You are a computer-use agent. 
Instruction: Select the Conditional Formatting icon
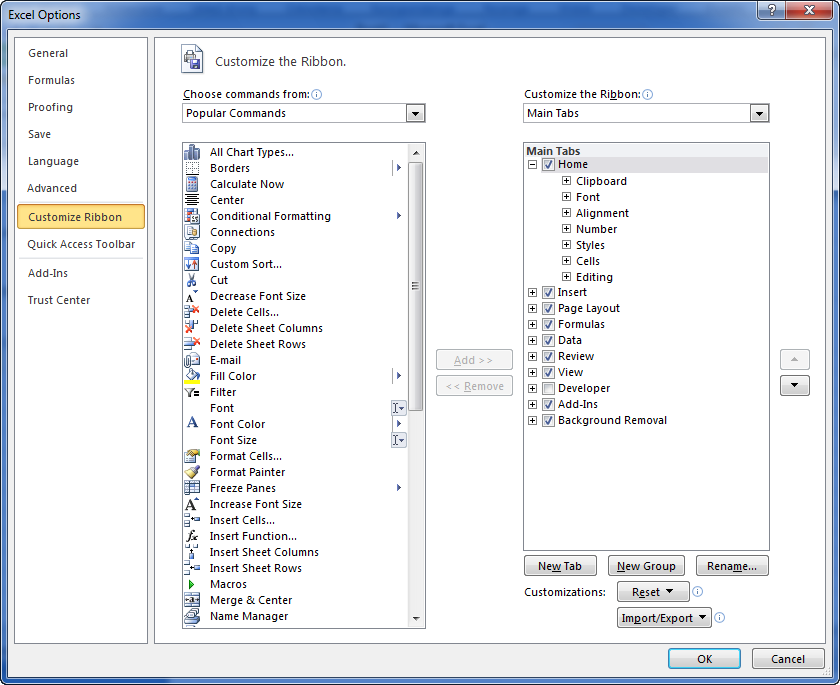point(192,216)
